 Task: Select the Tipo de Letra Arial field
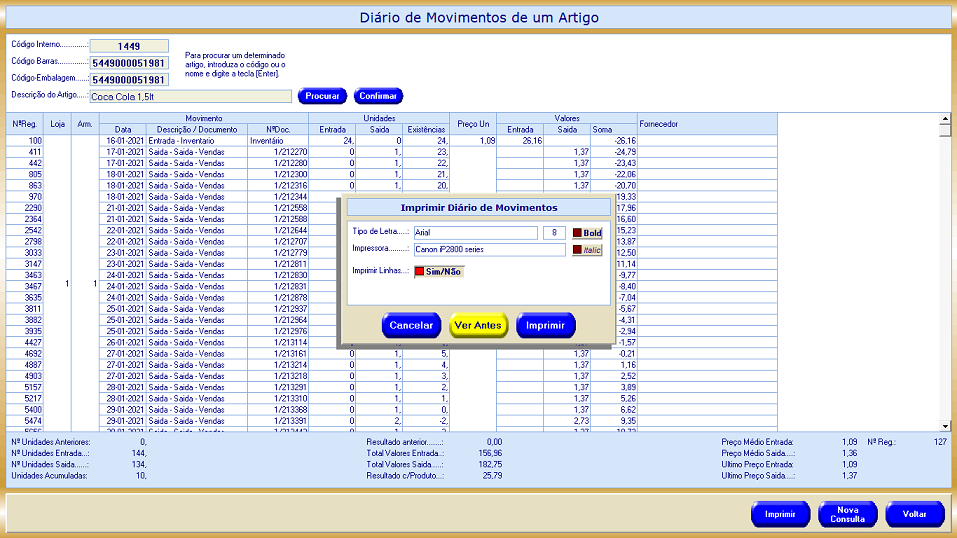[475, 233]
